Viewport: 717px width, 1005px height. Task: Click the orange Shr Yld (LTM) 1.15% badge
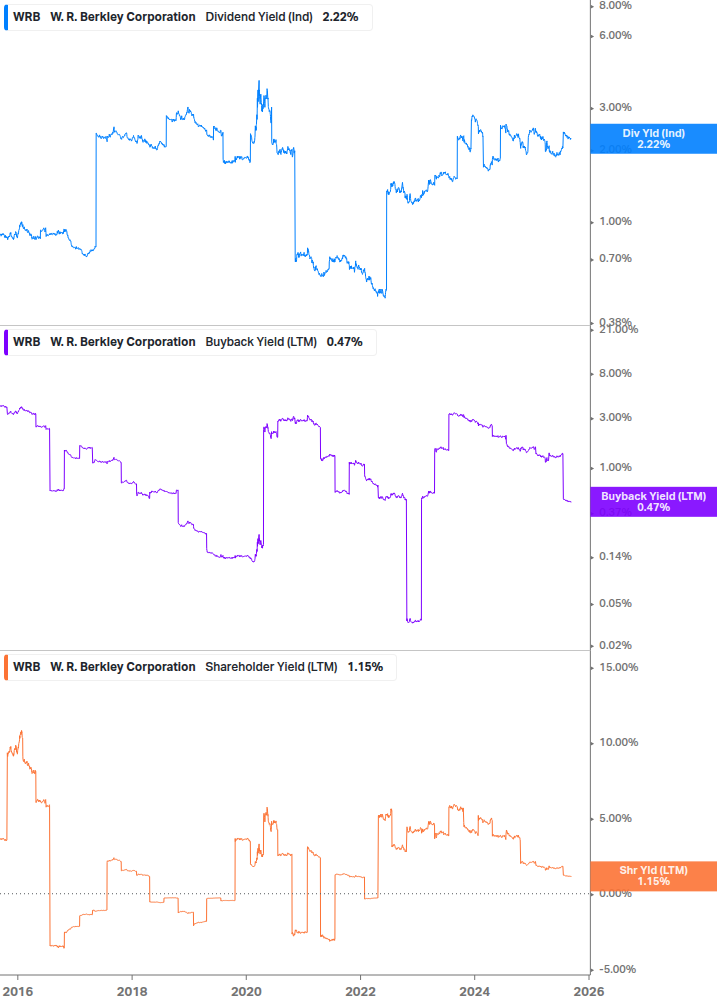tap(654, 876)
